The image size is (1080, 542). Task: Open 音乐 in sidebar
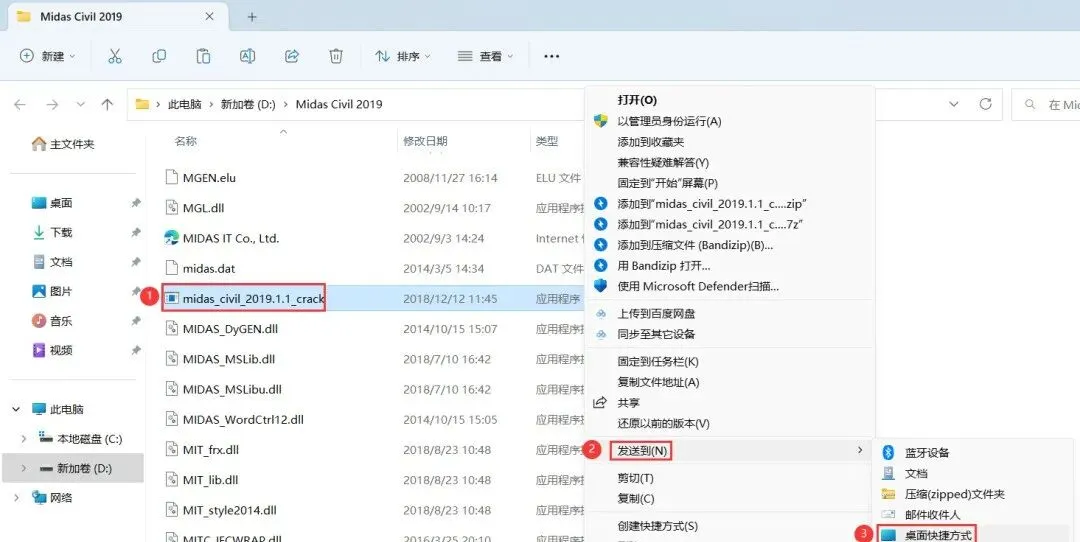pos(52,321)
